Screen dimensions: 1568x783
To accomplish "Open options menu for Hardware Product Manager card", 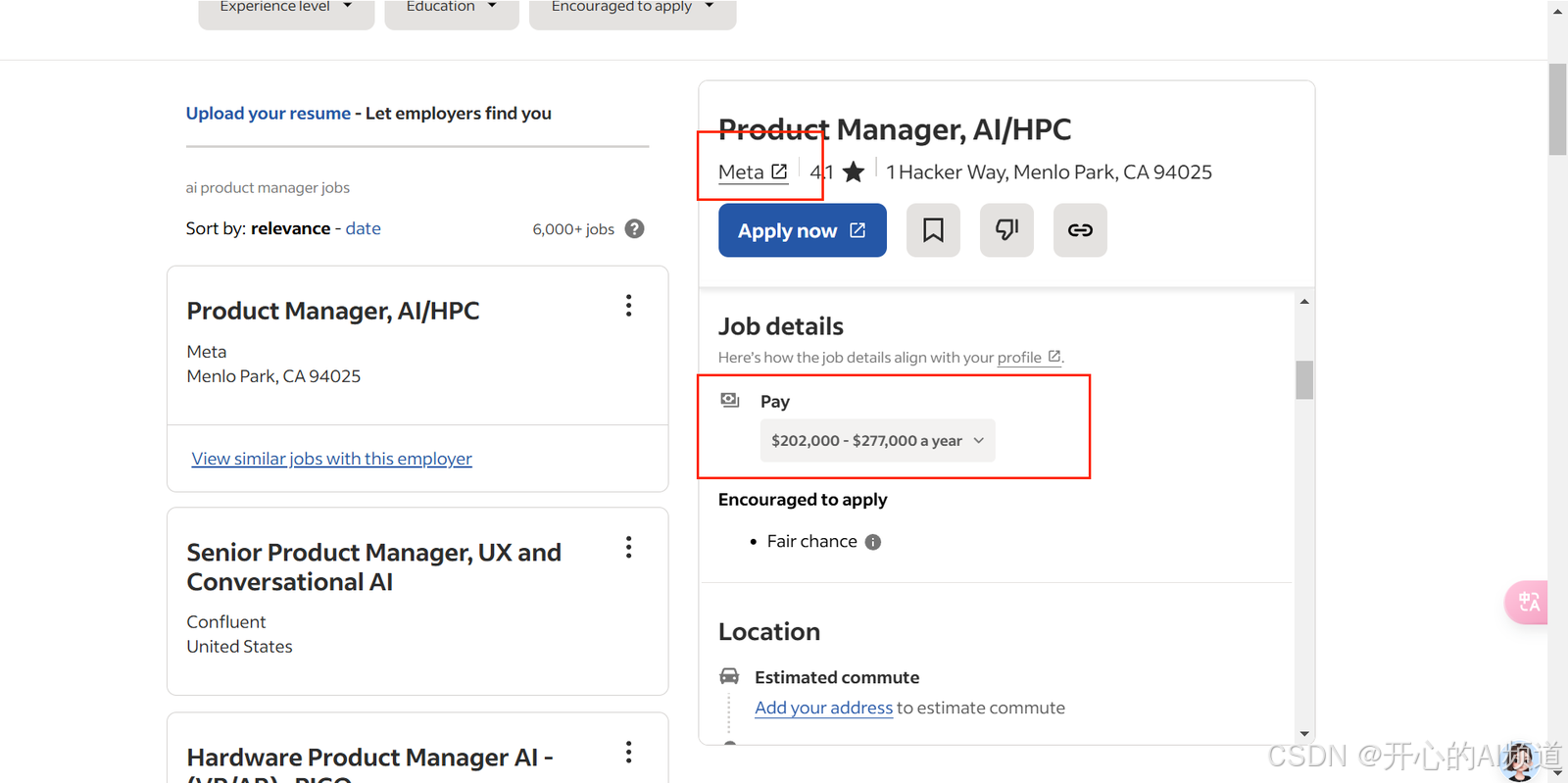I will [629, 752].
